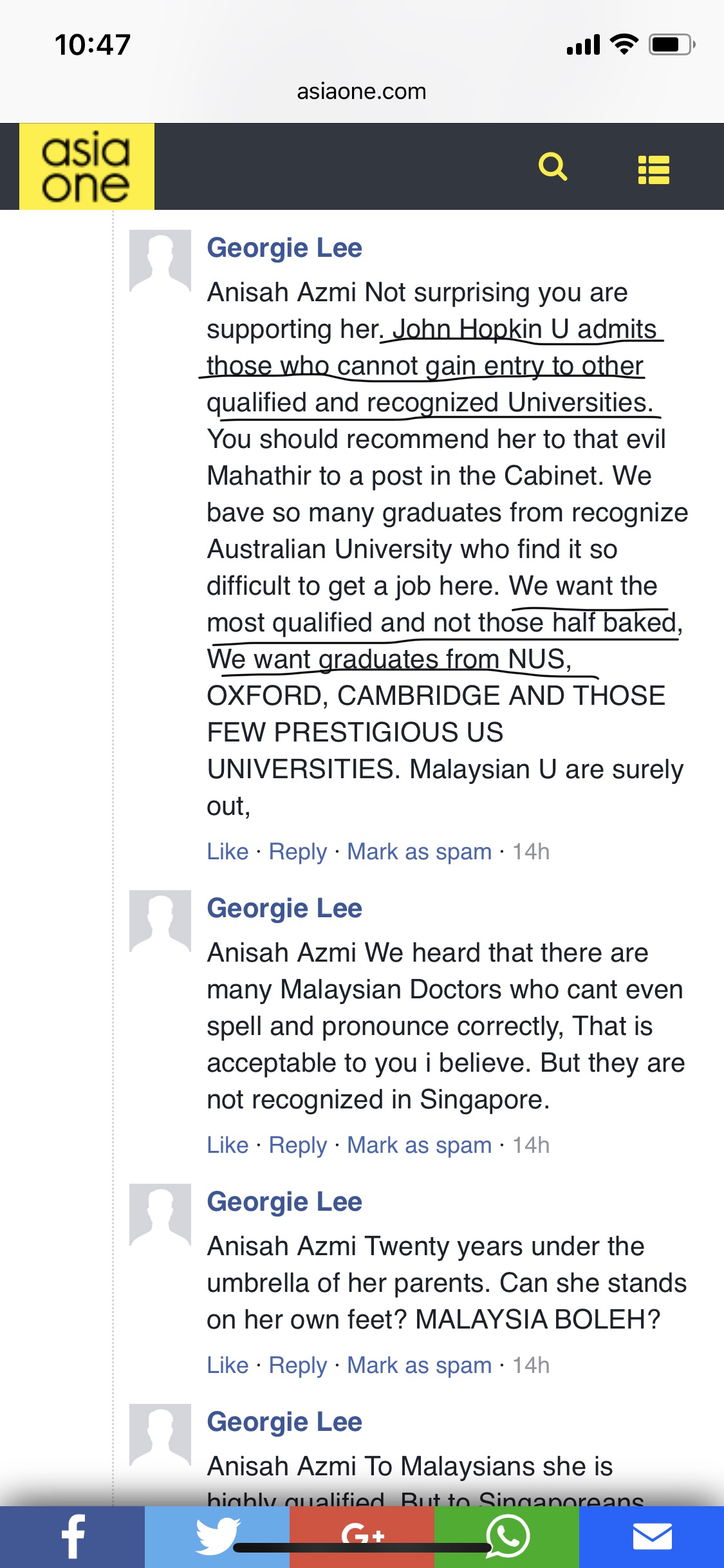The width and height of the screenshot is (724, 1568).
Task: Open Georgie Lee's profile name on first comment
Action: pyautogui.click(x=284, y=248)
